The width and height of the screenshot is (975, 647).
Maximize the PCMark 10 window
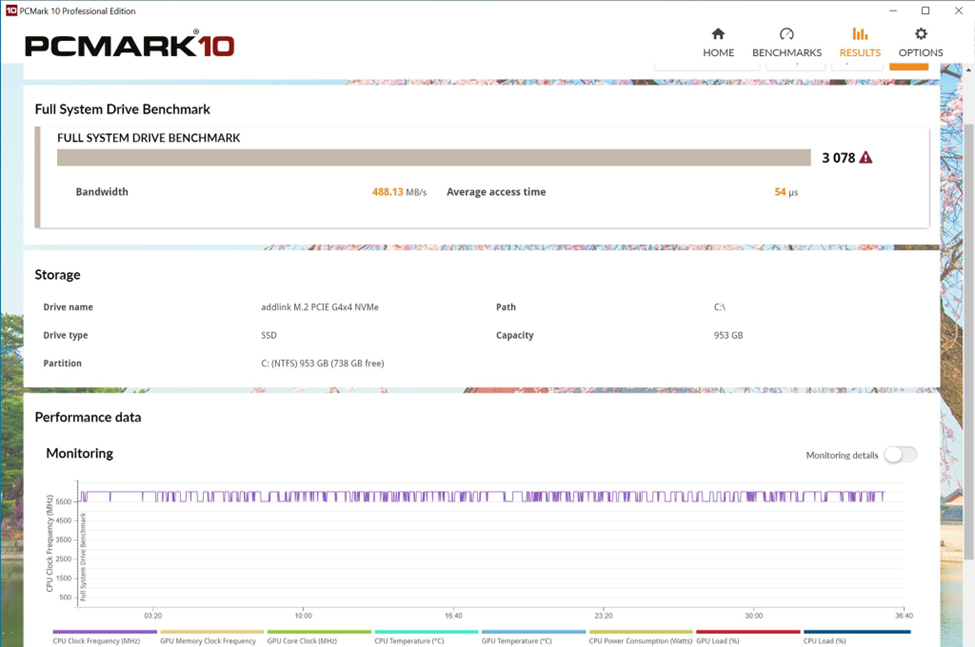click(925, 11)
